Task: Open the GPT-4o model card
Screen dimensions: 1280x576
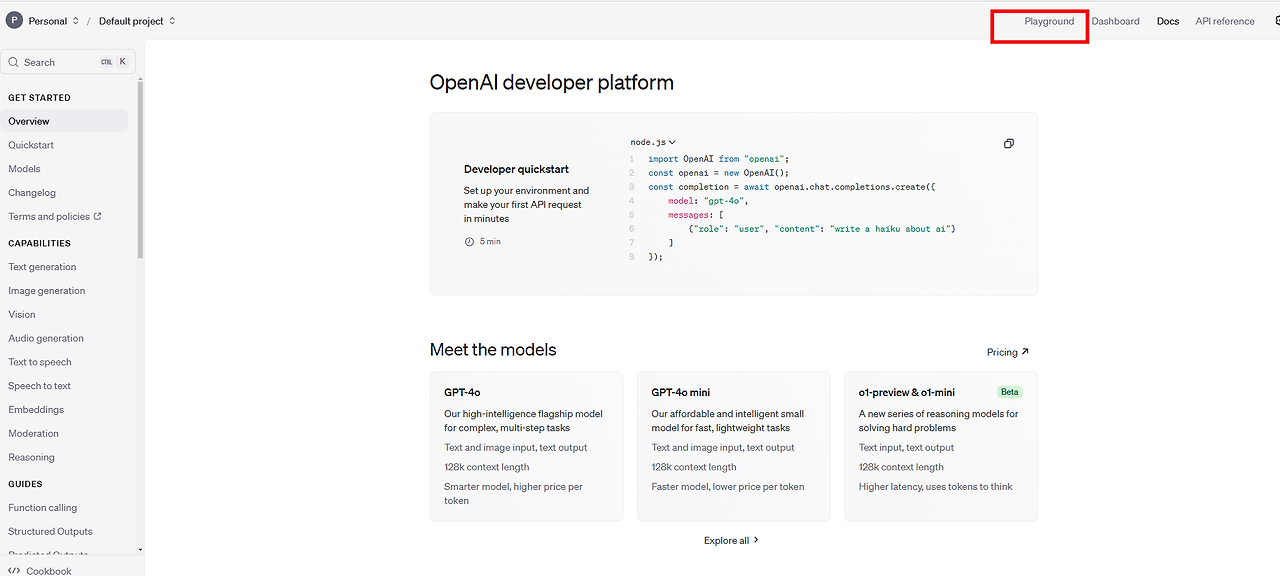Action: tap(526, 446)
